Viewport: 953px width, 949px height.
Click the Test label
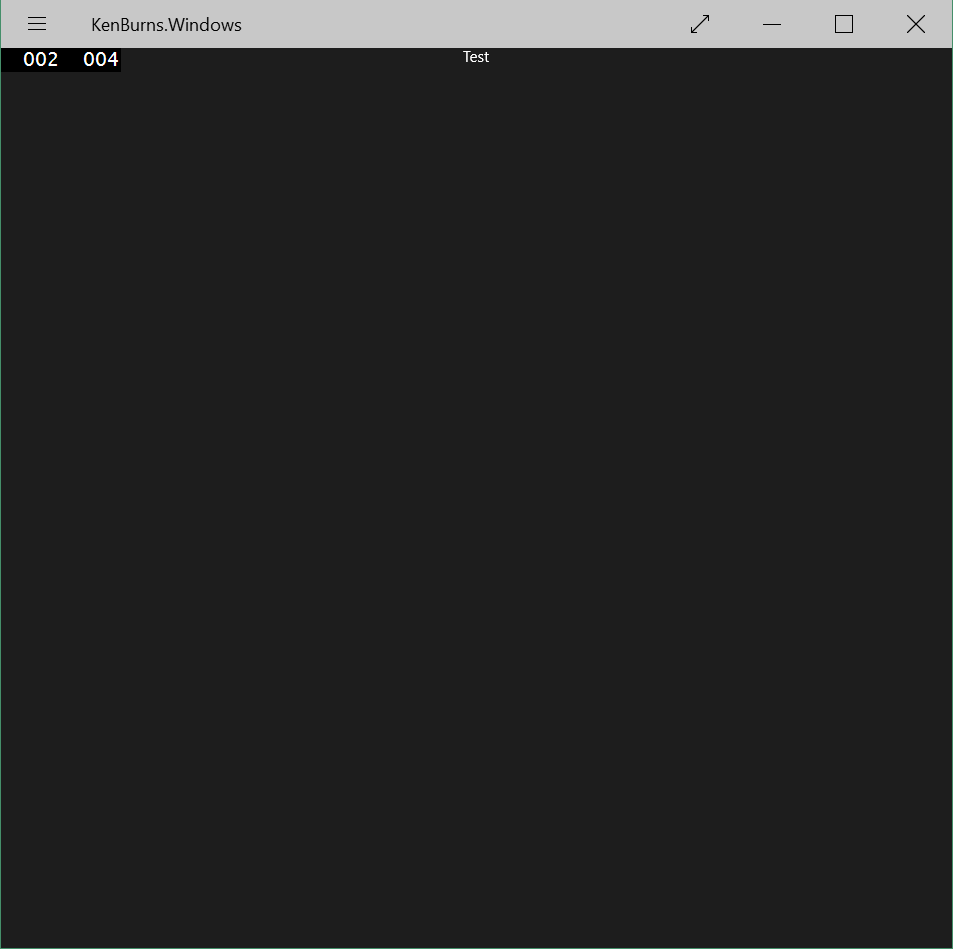tap(476, 57)
